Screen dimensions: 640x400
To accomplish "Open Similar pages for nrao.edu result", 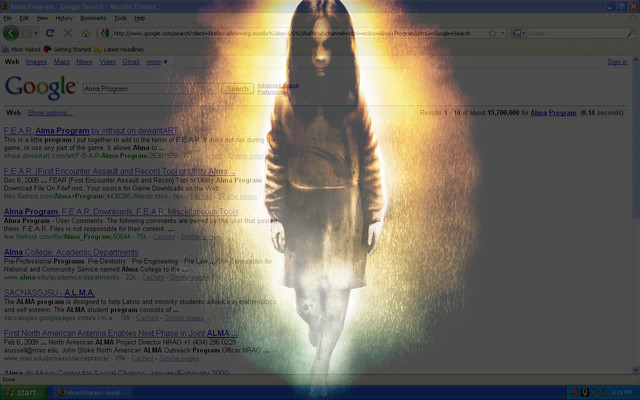I will (x=179, y=358).
